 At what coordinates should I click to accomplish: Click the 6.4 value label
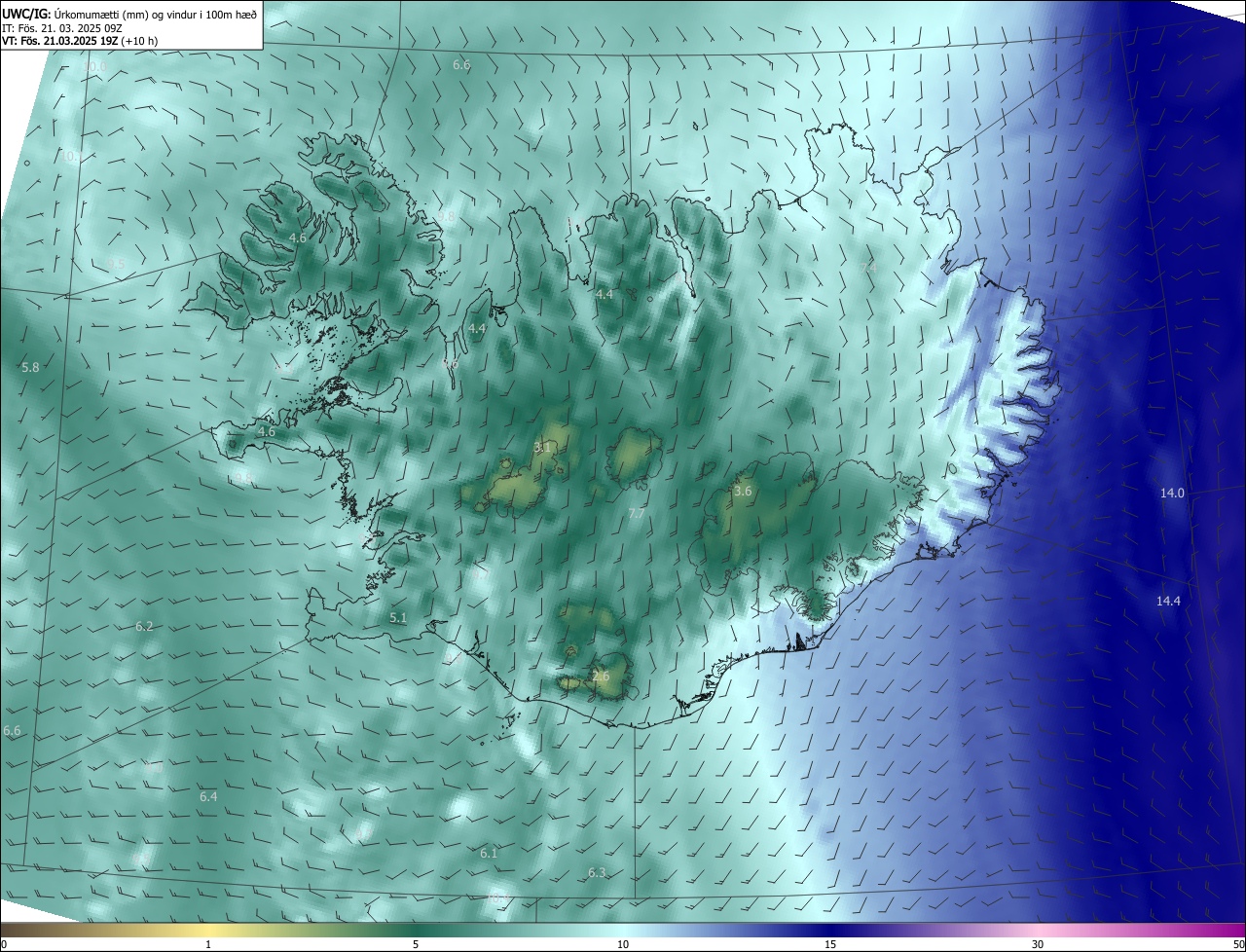[208, 797]
